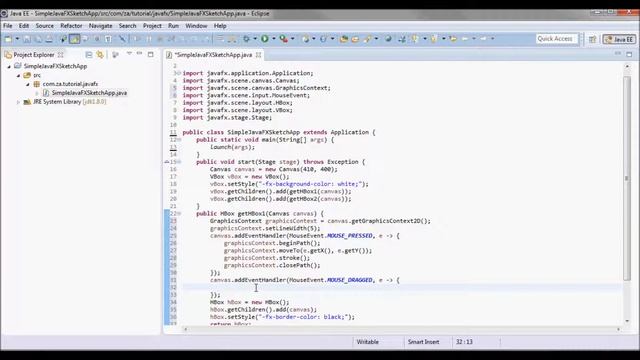The height and width of the screenshot is (360, 640).
Task: Click the Open Task toolbar icon
Action: click(355, 39)
